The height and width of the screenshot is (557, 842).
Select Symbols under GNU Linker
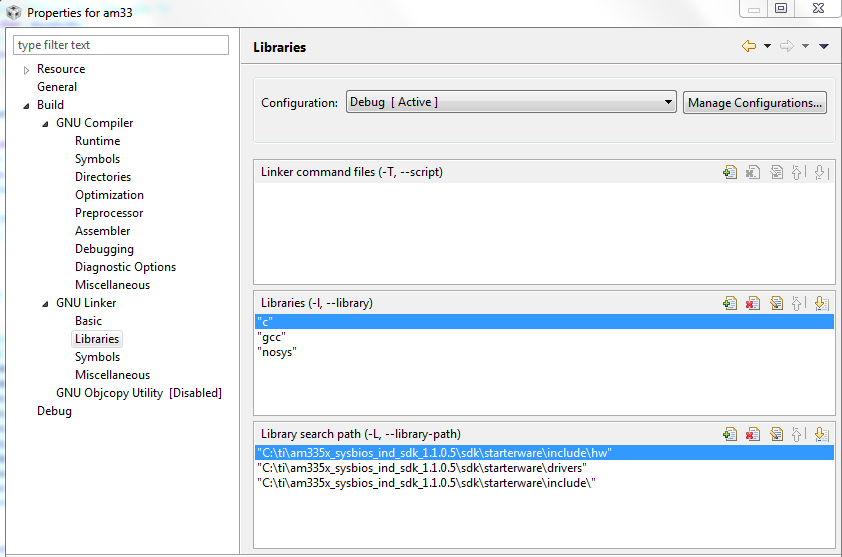[x=97, y=357]
